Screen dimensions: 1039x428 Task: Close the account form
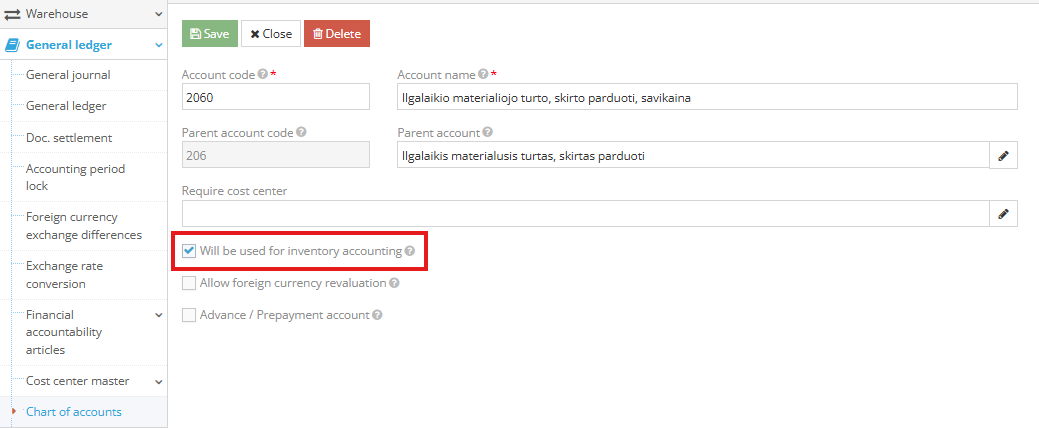click(271, 34)
